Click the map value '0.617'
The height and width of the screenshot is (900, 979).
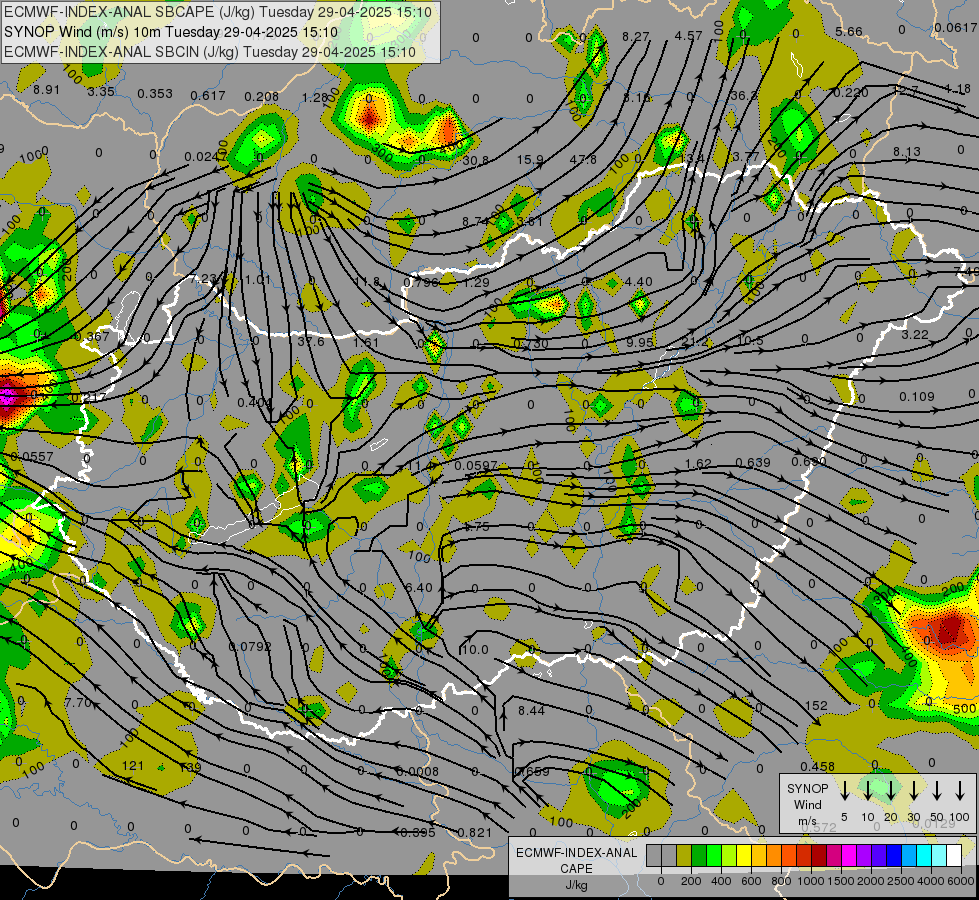point(208,95)
